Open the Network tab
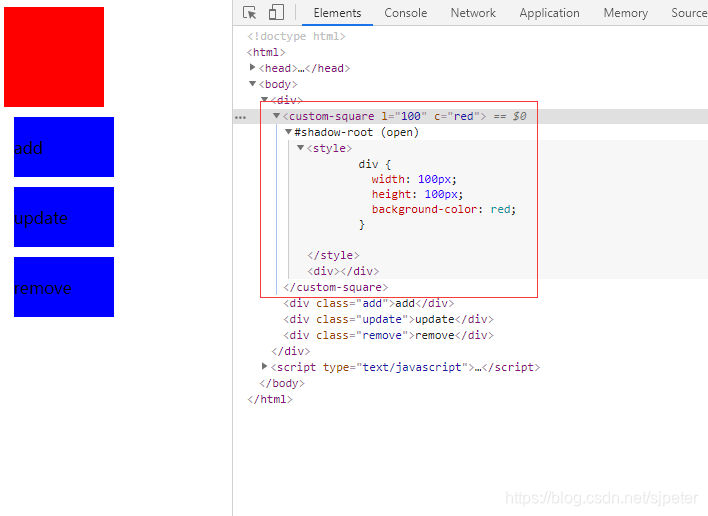 (473, 13)
